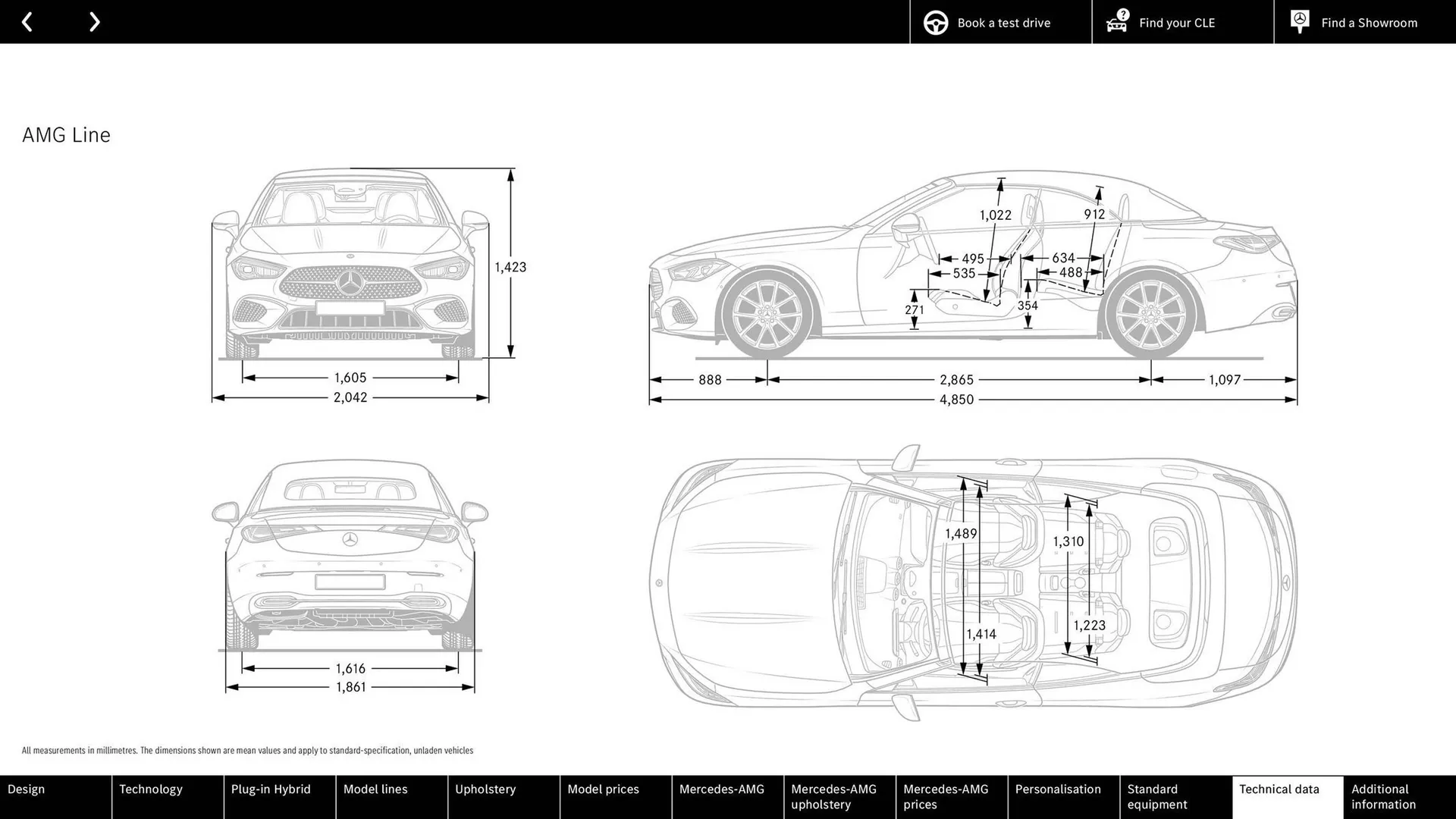Click the left navigation chevron

[27, 22]
